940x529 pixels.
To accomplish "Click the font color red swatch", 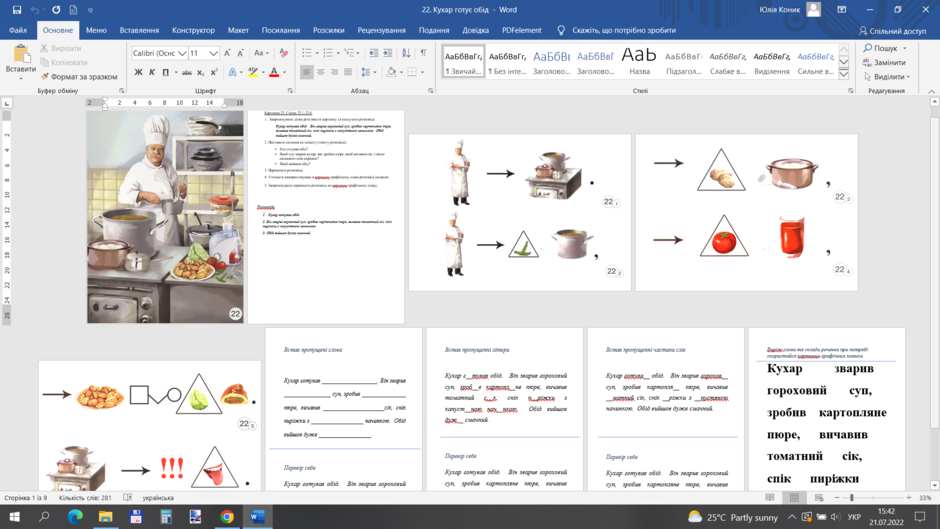I will (x=274, y=72).
